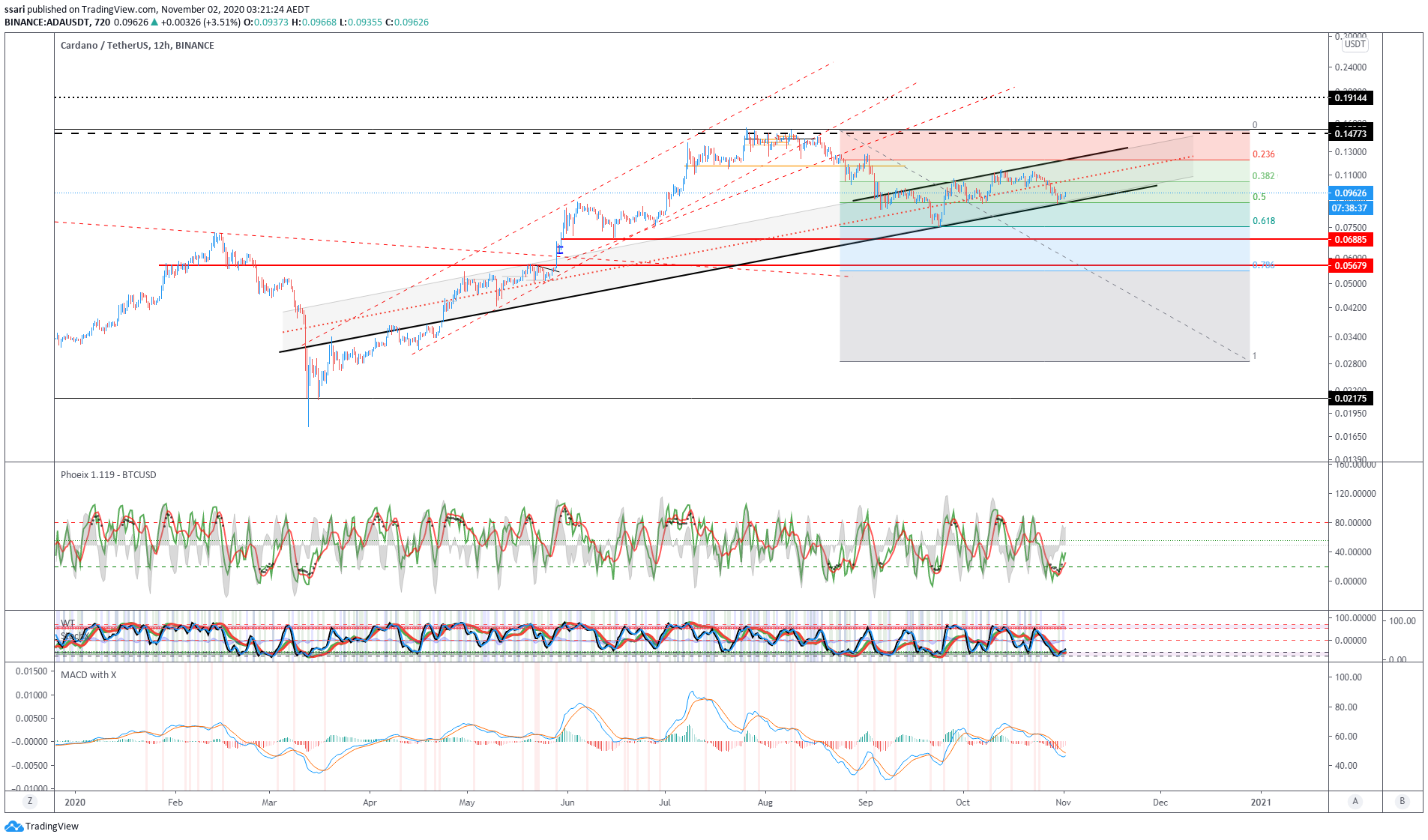Click the Mar label on time axis
The width and height of the screenshot is (1428, 840).
(x=269, y=803)
